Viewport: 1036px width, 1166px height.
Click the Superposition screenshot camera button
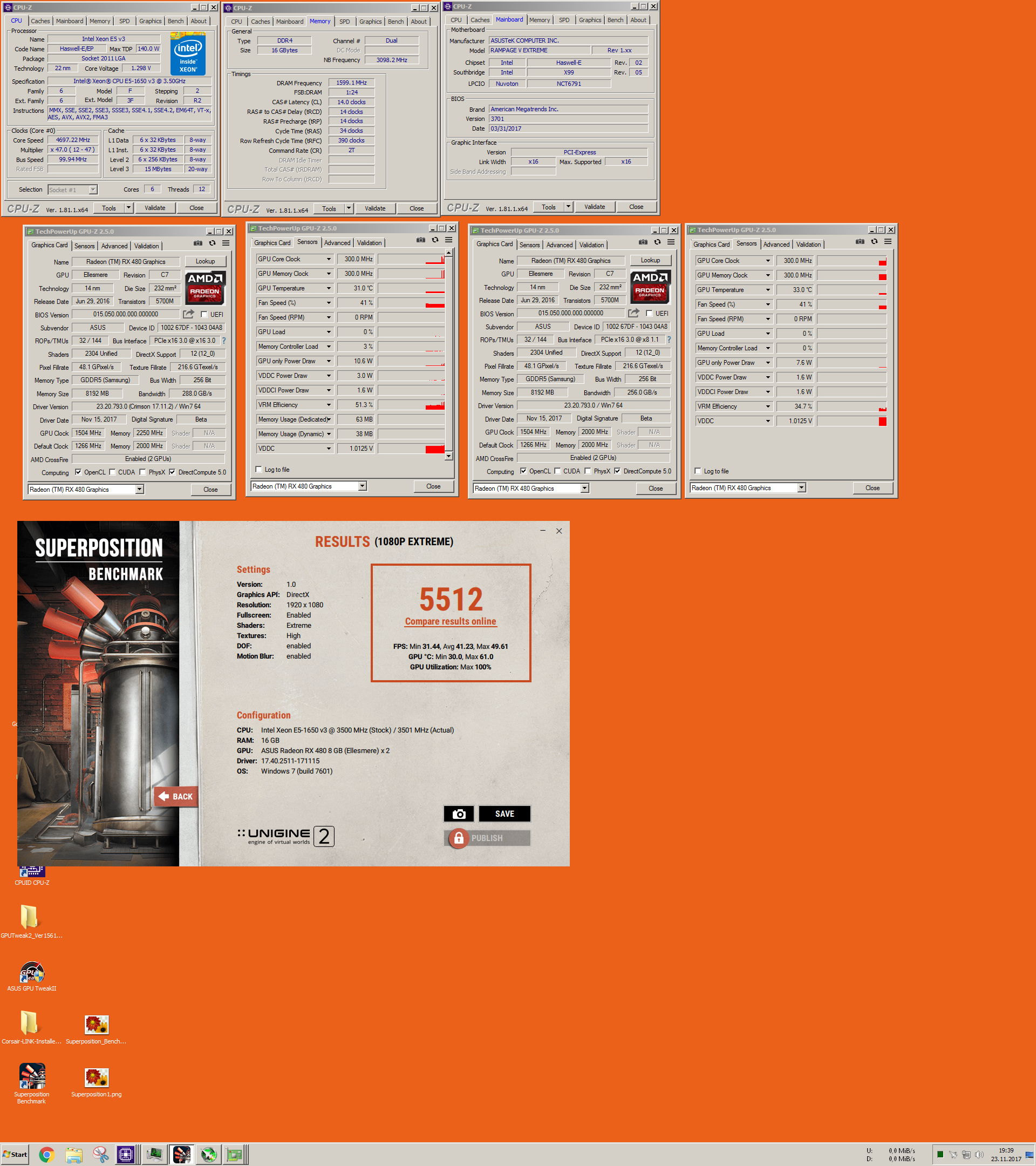tap(459, 814)
